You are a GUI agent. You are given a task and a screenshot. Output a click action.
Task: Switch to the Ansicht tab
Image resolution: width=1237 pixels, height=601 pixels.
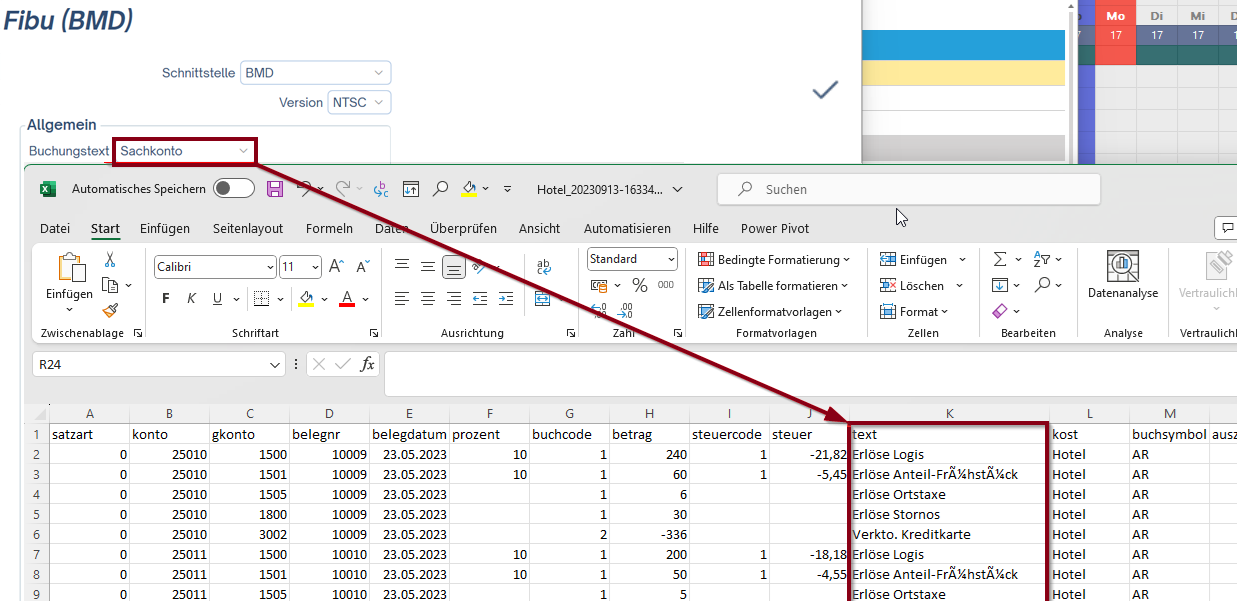click(x=540, y=229)
